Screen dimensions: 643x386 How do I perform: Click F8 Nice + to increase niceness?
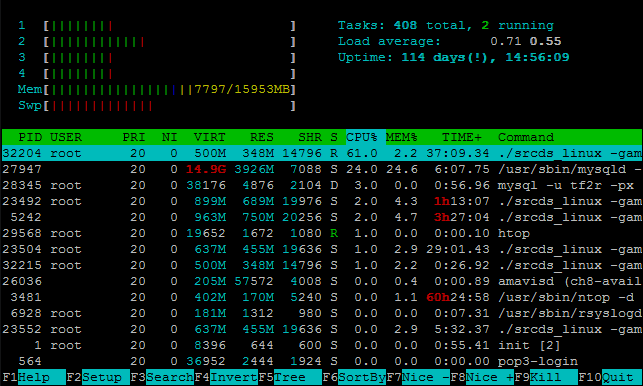coord(481,377)
